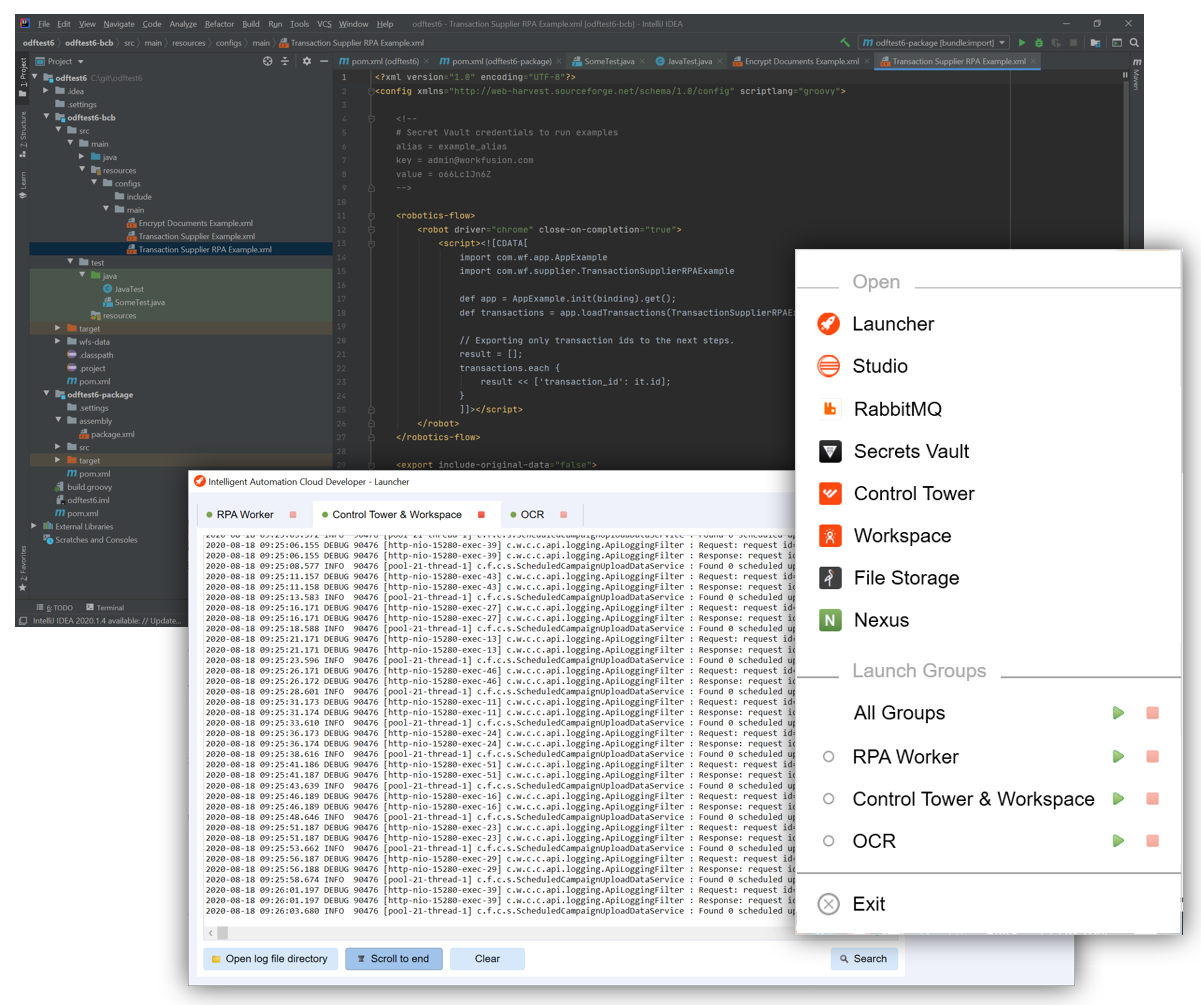Screen dimensions: 1201x1005
Task: Switch to pom.xml (odftest6) editor tab
Action: coord(385,62)
